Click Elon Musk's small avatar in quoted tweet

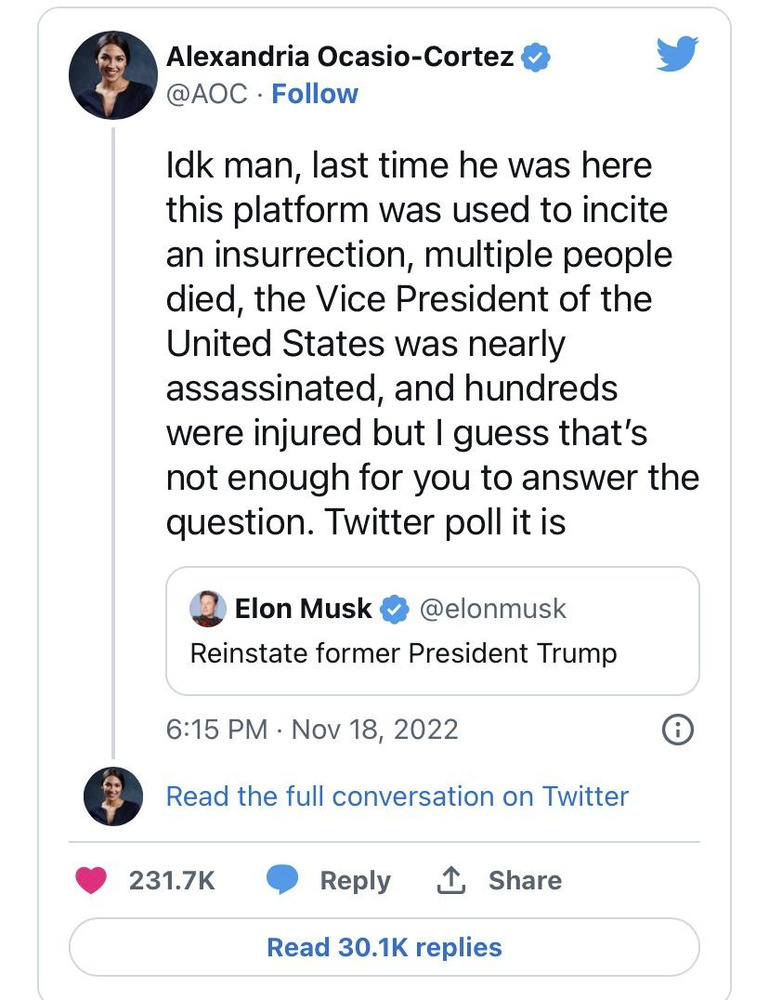click(208, 608)
